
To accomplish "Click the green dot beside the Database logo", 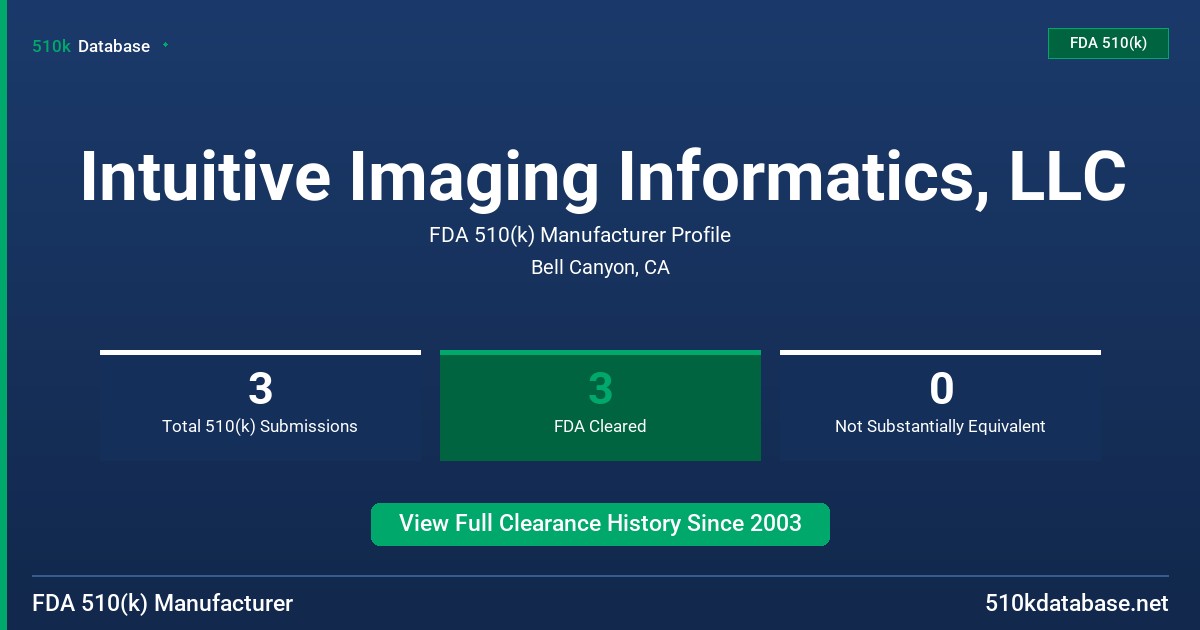I will coord(165,45).
